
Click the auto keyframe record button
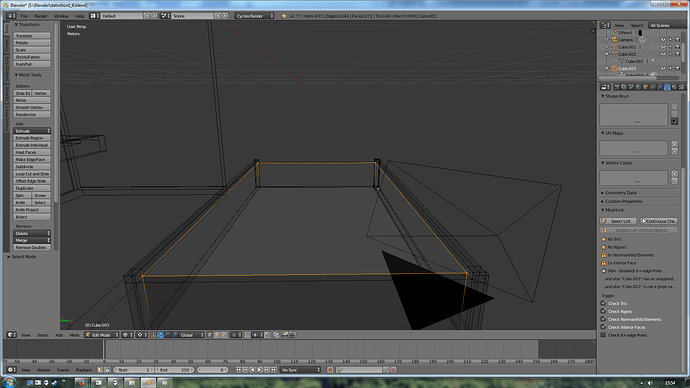pos(330,370)
